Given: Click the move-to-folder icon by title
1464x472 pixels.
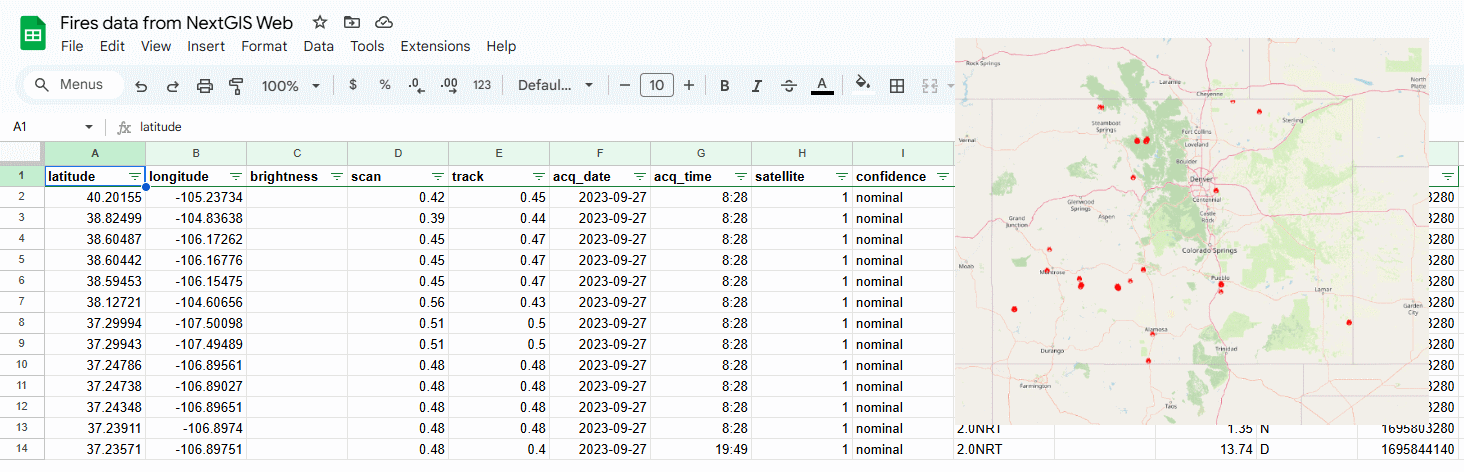Looking at the screenshot, I should (351, 22).
